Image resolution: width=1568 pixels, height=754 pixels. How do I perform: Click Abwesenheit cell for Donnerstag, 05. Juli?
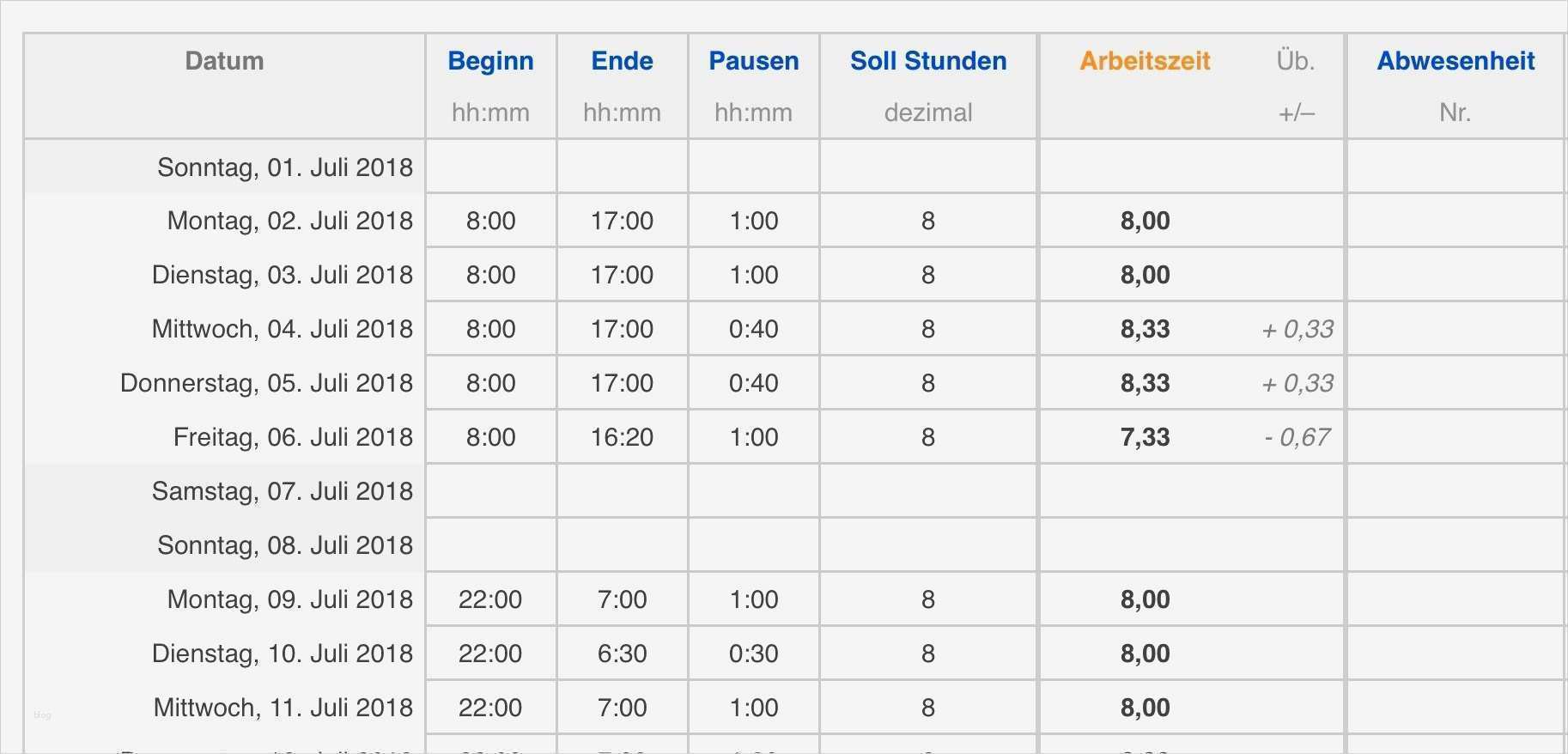pos(1456,383)
